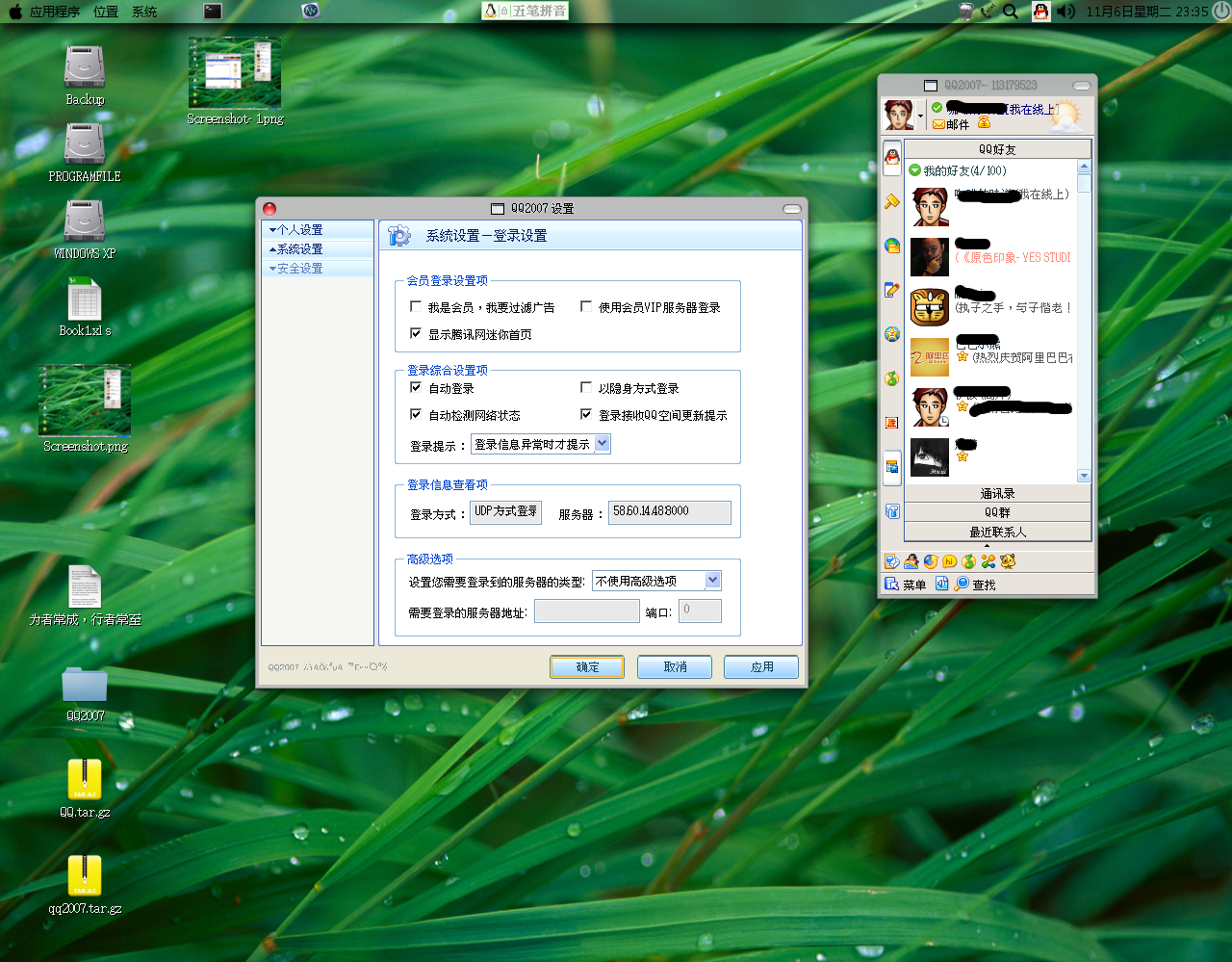Click the yellow 'hi' chat bubble icon
1232x962 pixels.
[950, 561]
